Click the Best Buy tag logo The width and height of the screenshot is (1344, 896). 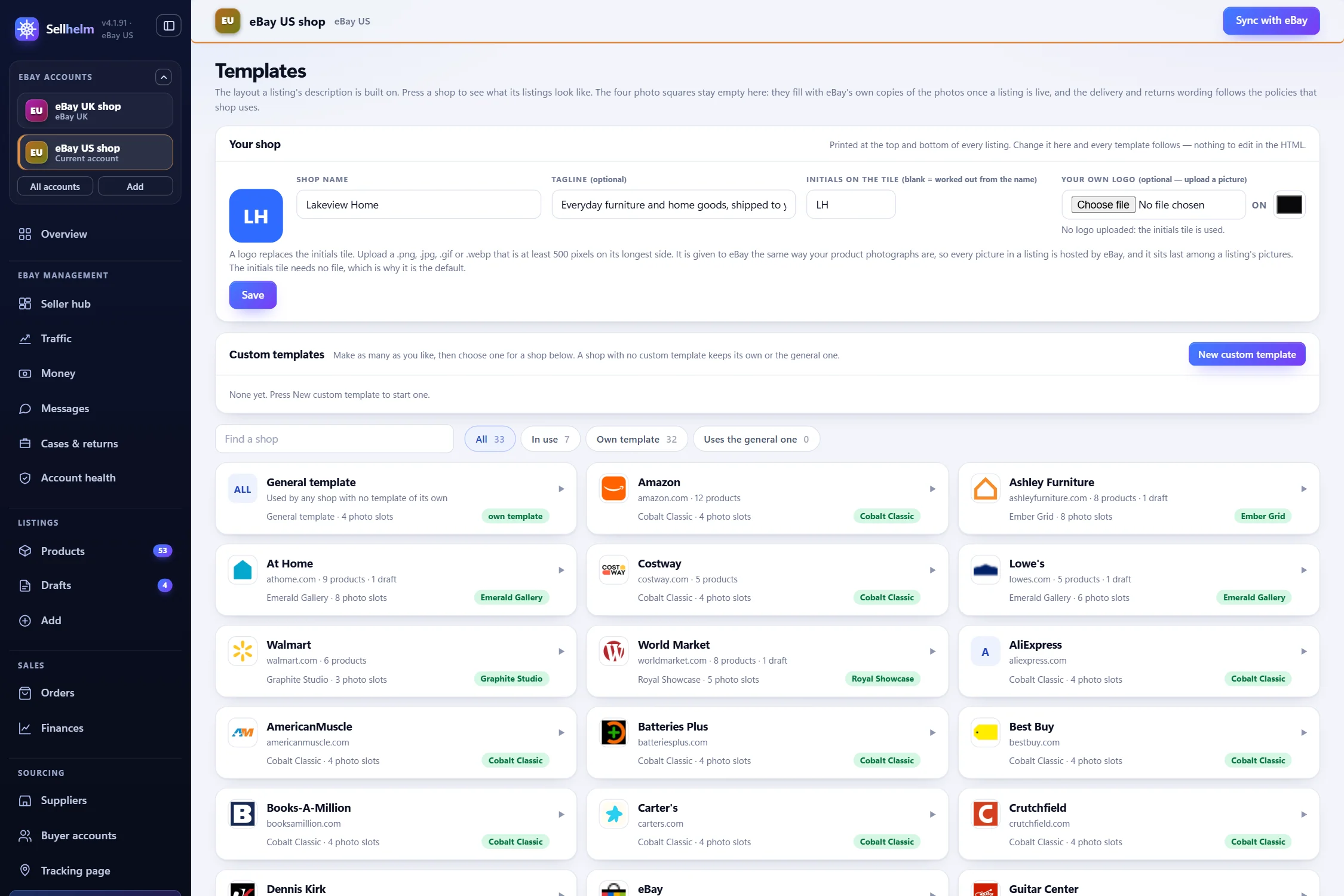pos(985,732)
